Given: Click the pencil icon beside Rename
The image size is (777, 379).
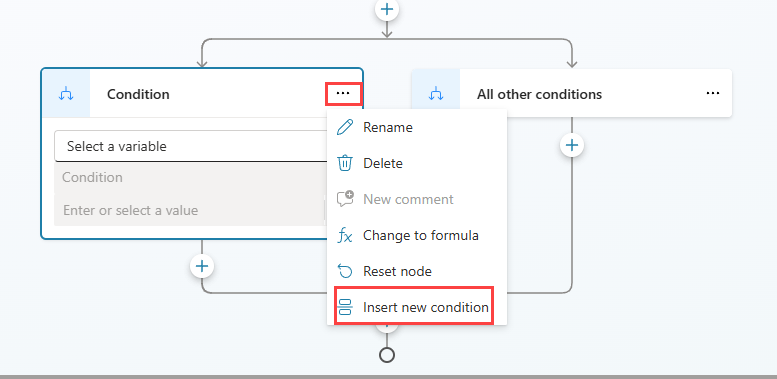Looking at the screenshot, I should 344,127.
